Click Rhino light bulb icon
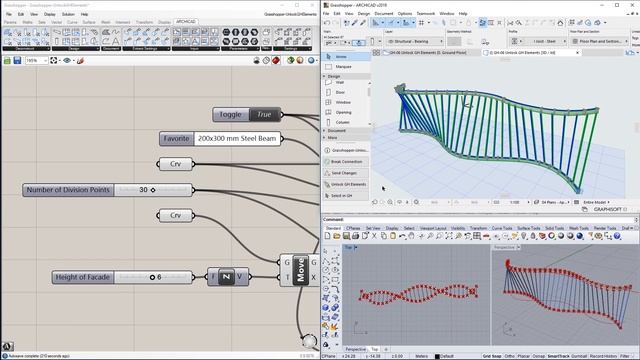Screen dimensions: 640x360 tap(524, 236)
